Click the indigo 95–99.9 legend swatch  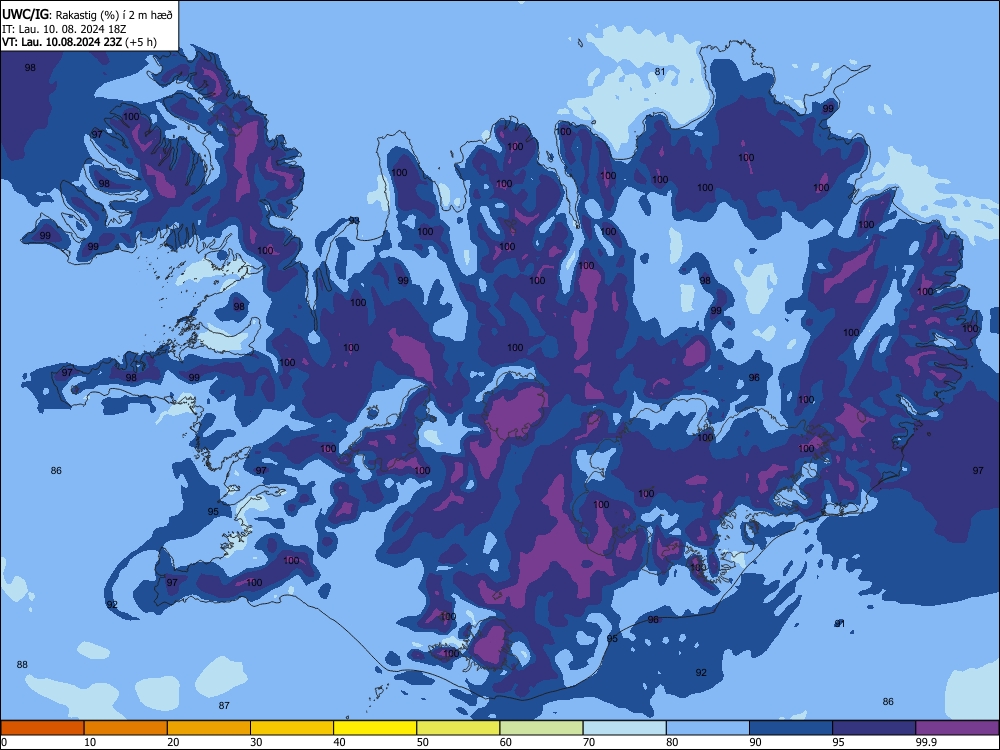point(874,728)
